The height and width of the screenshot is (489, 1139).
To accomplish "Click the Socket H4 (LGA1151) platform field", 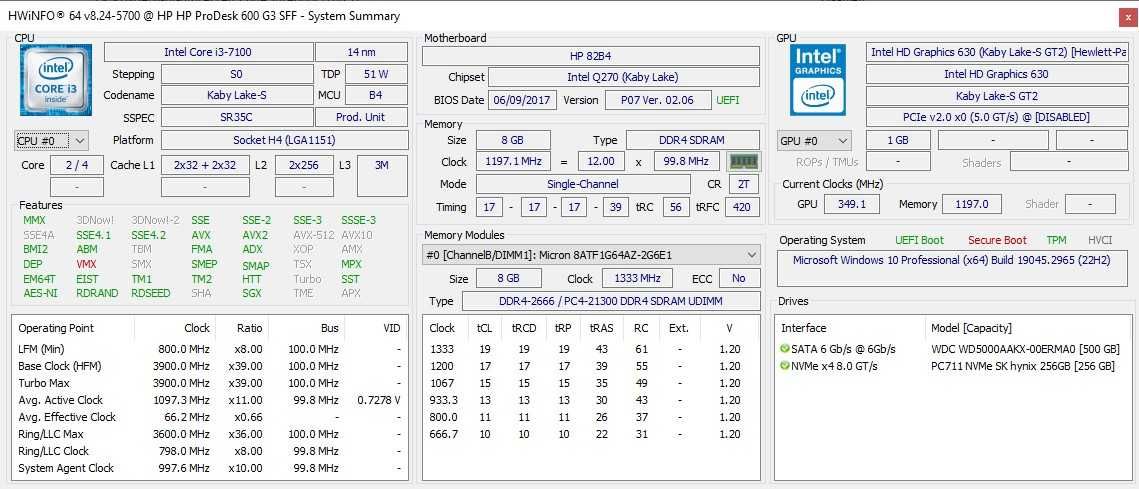I will [284, 140].
